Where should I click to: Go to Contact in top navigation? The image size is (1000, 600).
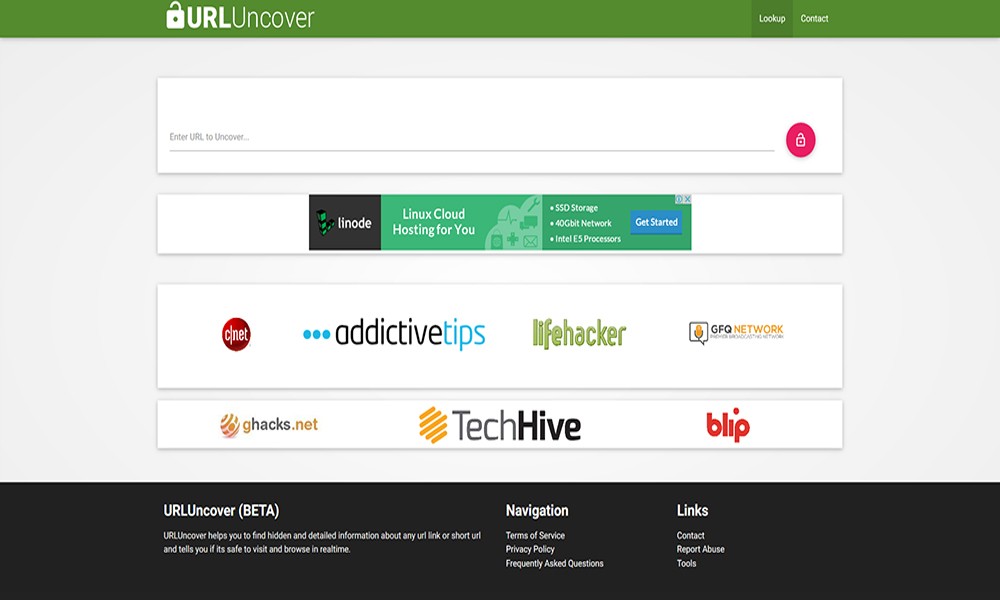[814, 19]
